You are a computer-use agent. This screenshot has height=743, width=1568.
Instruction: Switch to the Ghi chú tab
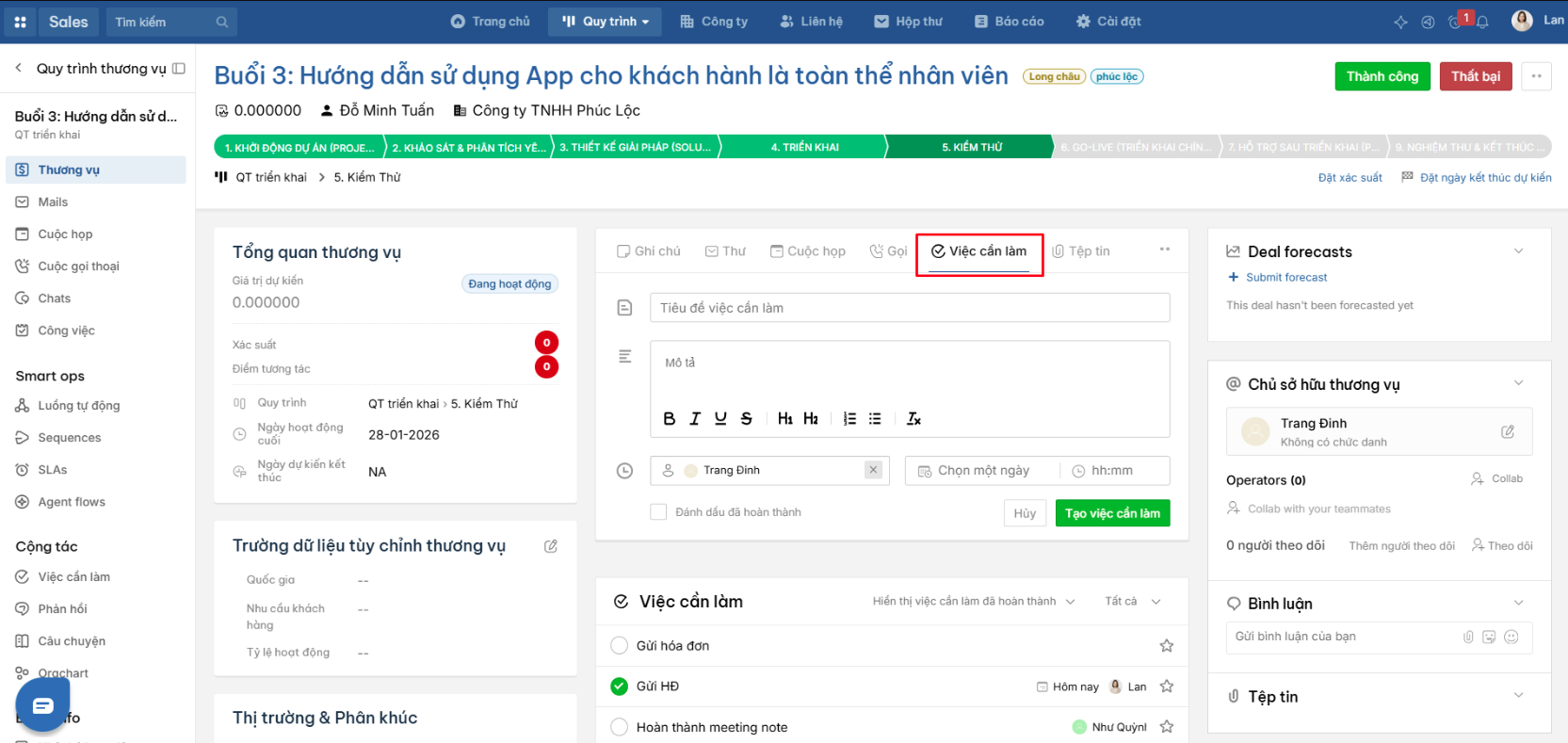click(x=649, y=251)
